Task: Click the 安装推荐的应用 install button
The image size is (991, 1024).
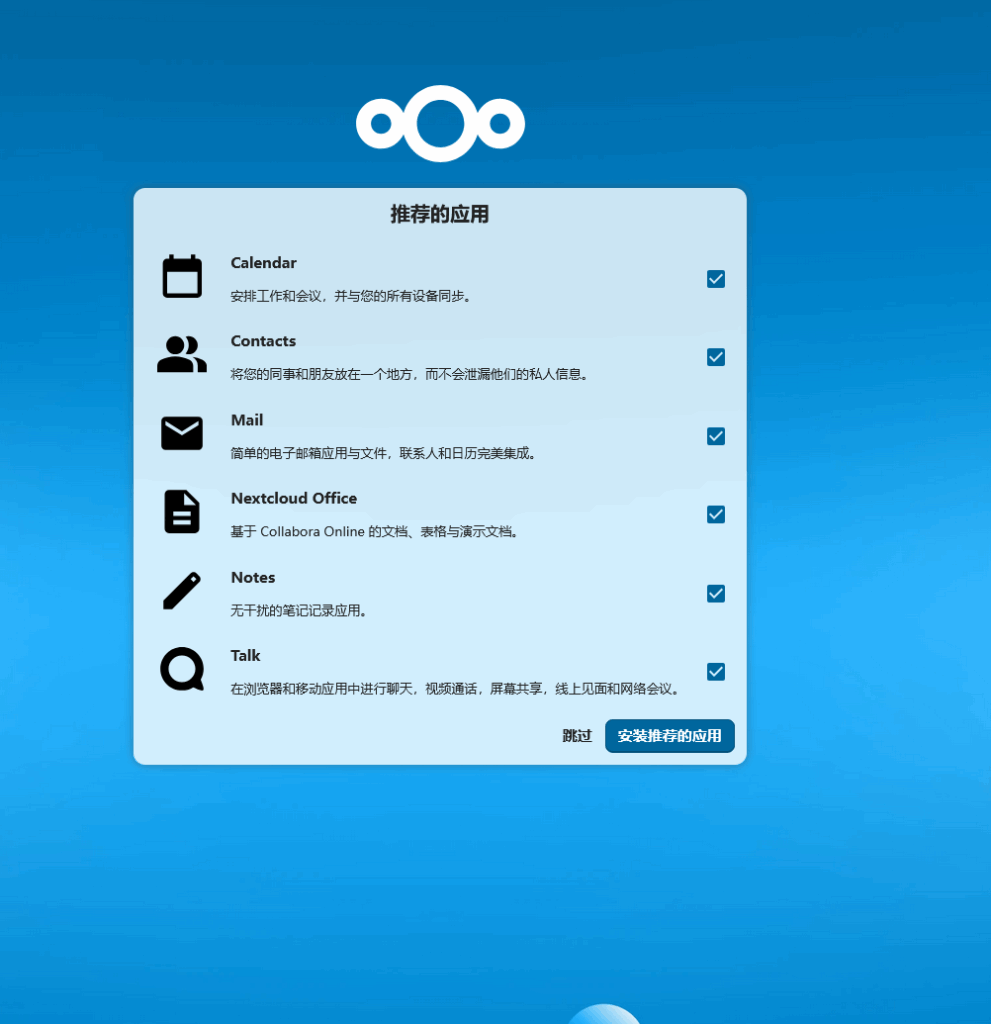Action: click(x=669, y=736)
